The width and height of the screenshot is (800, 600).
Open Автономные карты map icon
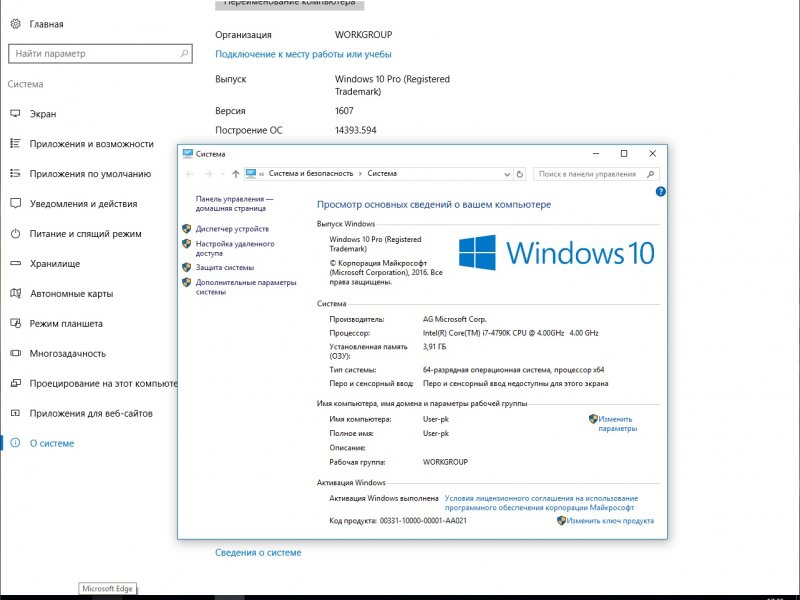16,293
